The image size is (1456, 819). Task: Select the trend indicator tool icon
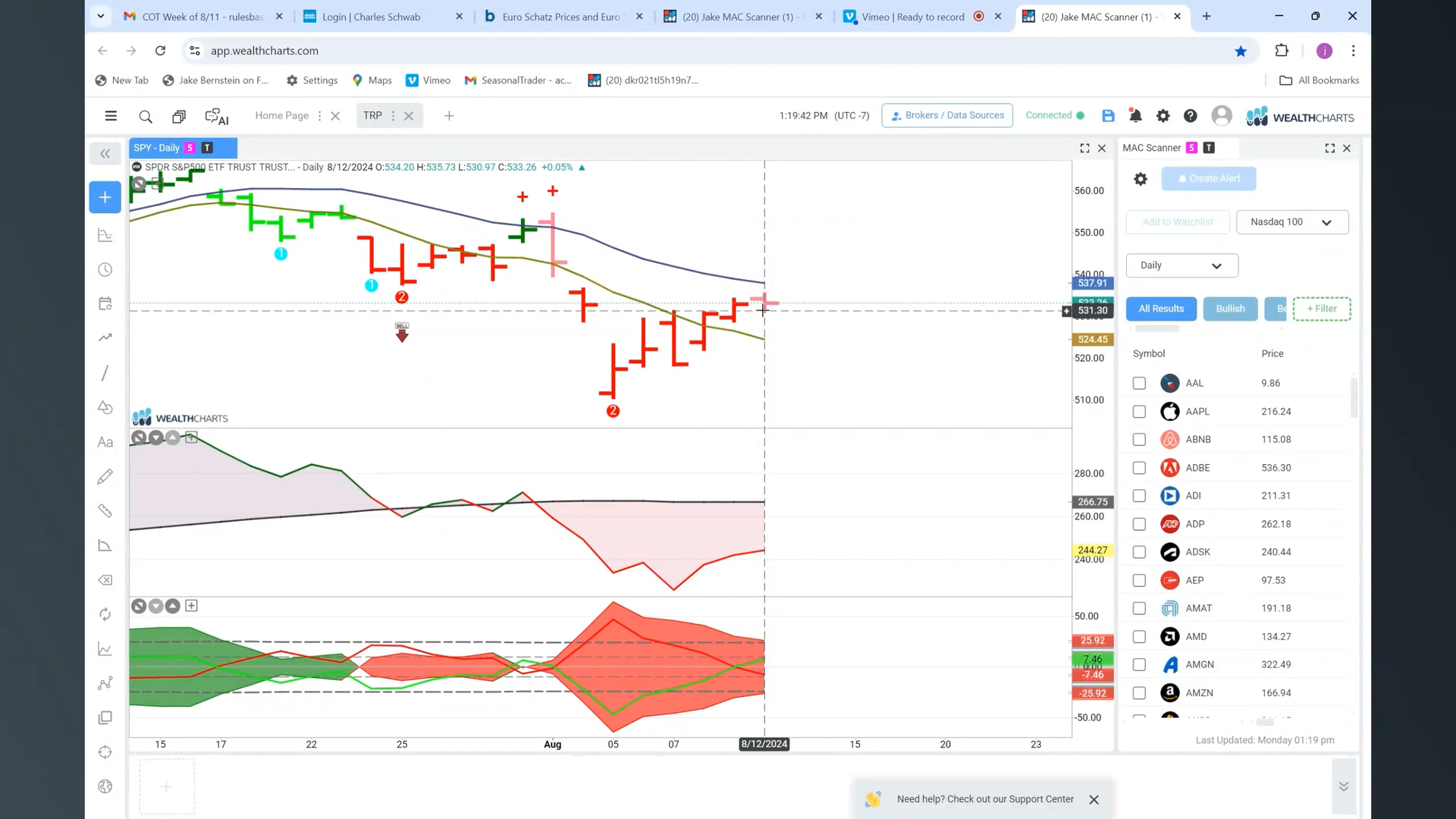[105, 337]
